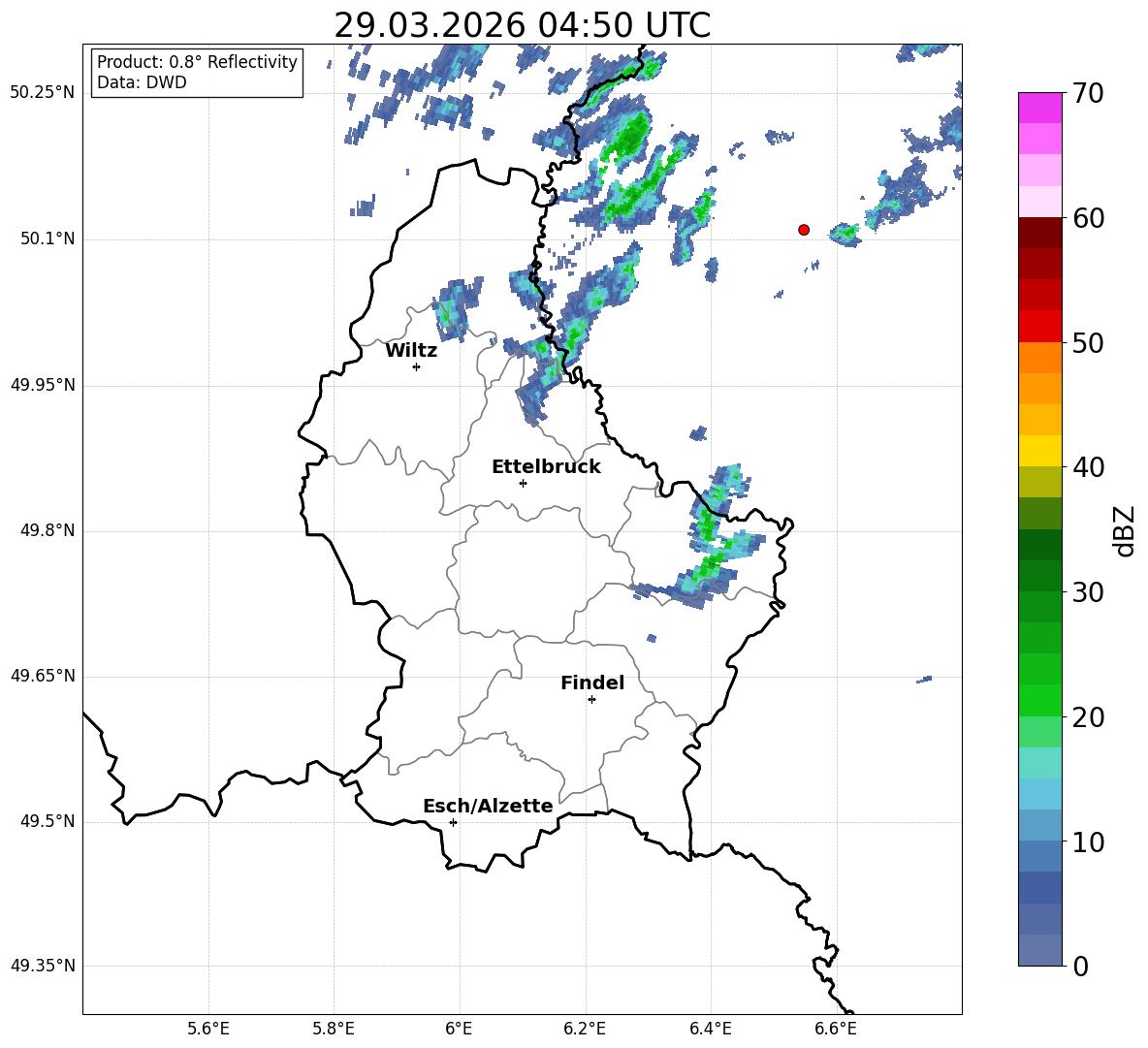
Task: Click the colorbar tick label 50
Action: click(1088, 343)
